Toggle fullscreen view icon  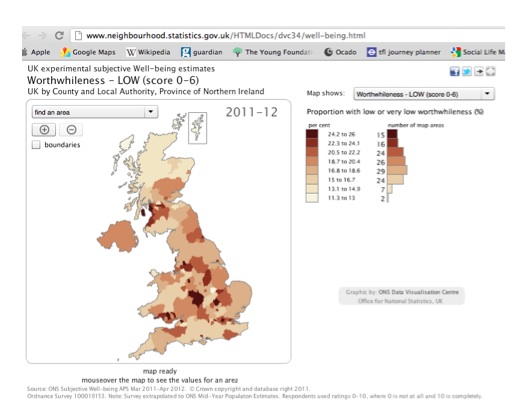[490, 71]
